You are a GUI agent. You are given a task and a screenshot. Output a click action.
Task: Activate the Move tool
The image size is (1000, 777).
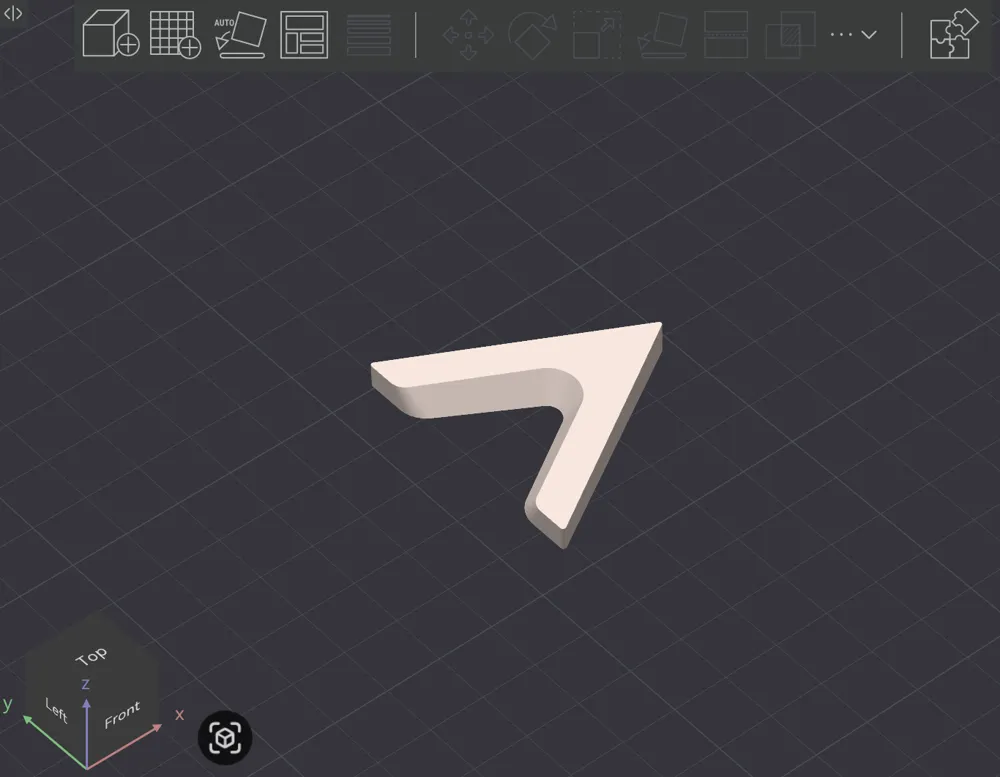pyautogui.click(x=468, y=34)
